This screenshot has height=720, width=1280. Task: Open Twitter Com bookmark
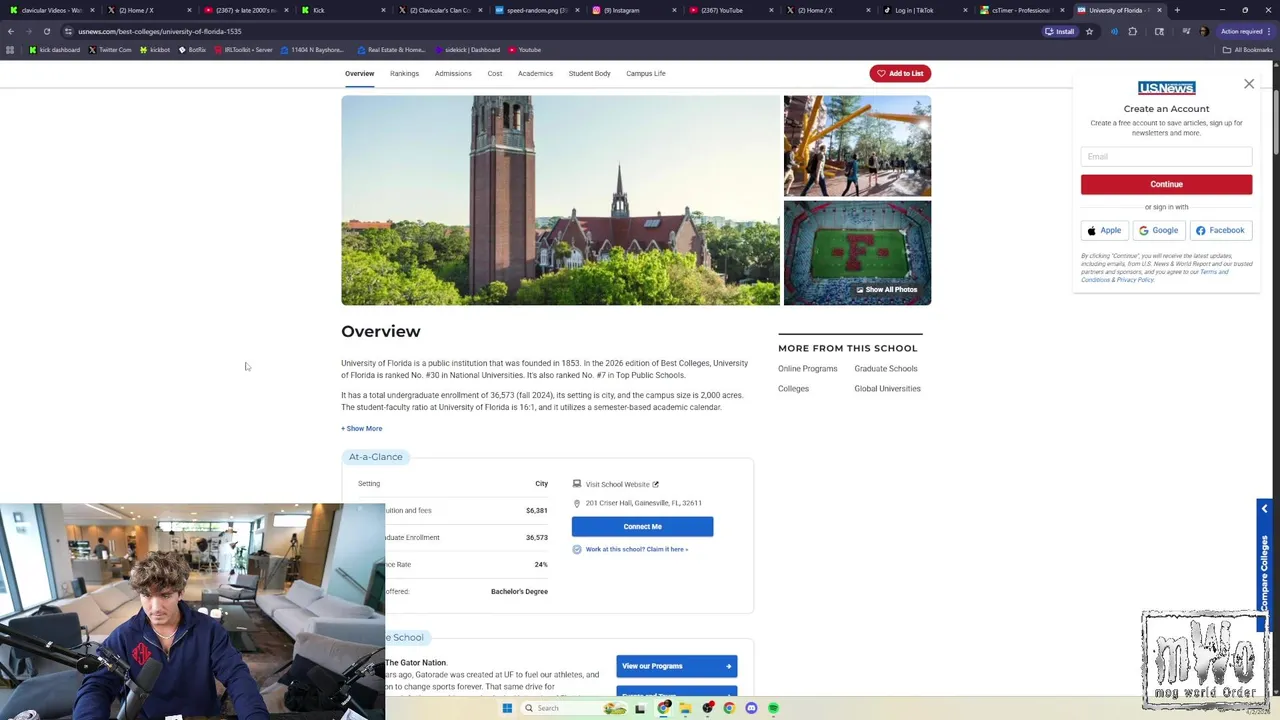click(110, 49)
